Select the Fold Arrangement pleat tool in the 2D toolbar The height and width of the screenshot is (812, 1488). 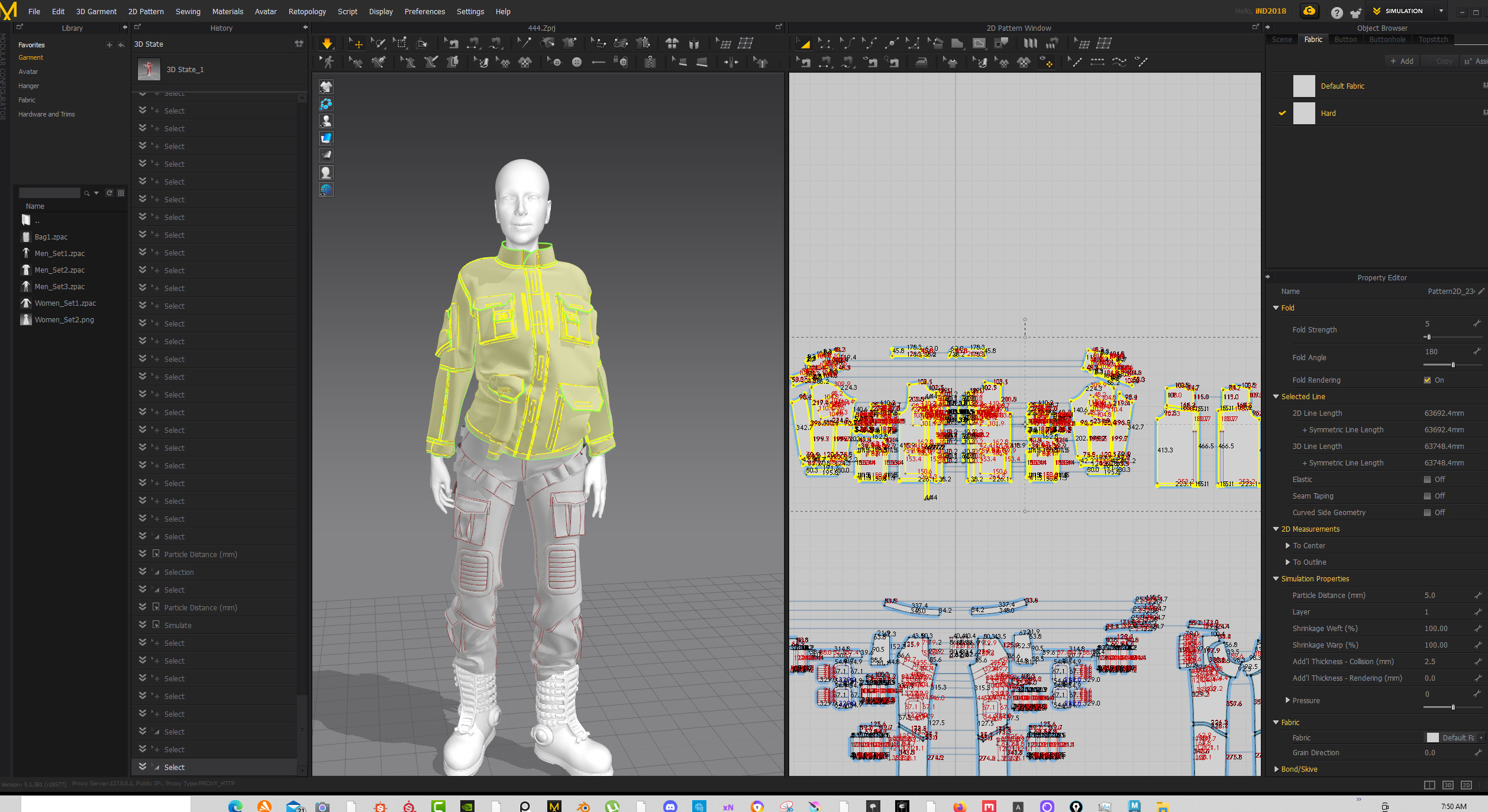pyautogui.click(x=1030, y=43)
